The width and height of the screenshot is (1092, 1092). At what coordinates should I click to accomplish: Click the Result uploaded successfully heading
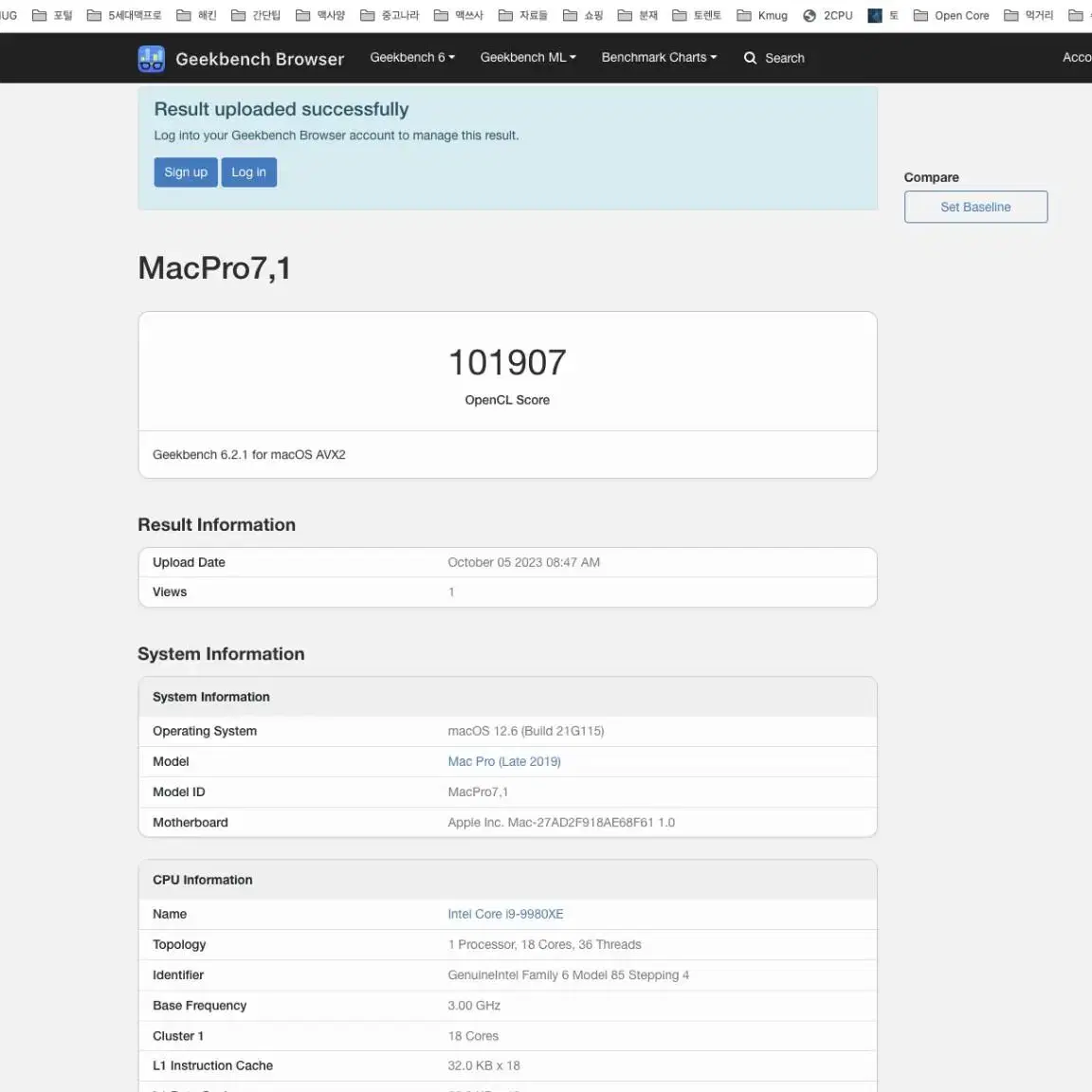tap(282, 109)
